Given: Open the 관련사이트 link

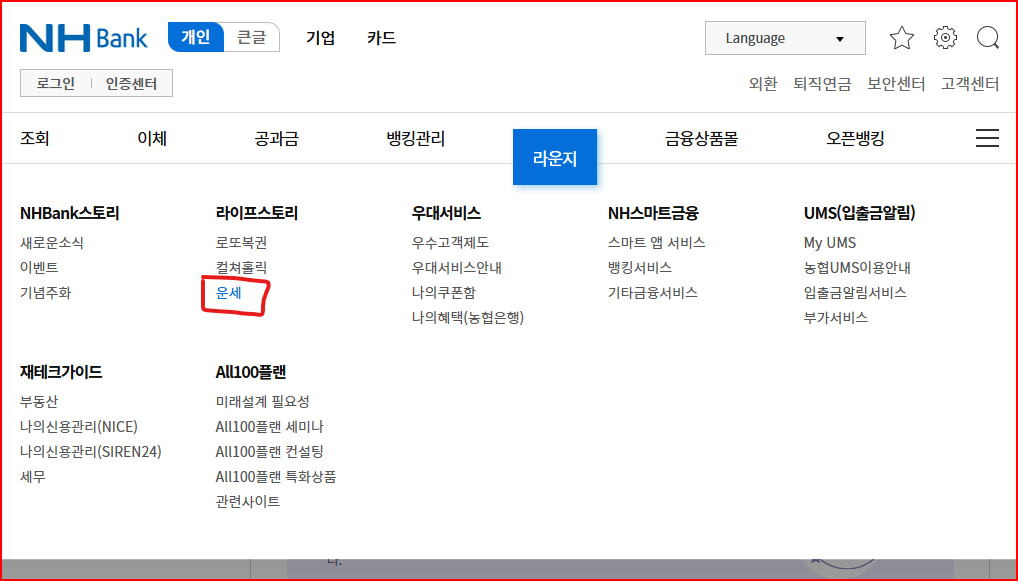Looking at the screenshot, I should coord(247,501).
